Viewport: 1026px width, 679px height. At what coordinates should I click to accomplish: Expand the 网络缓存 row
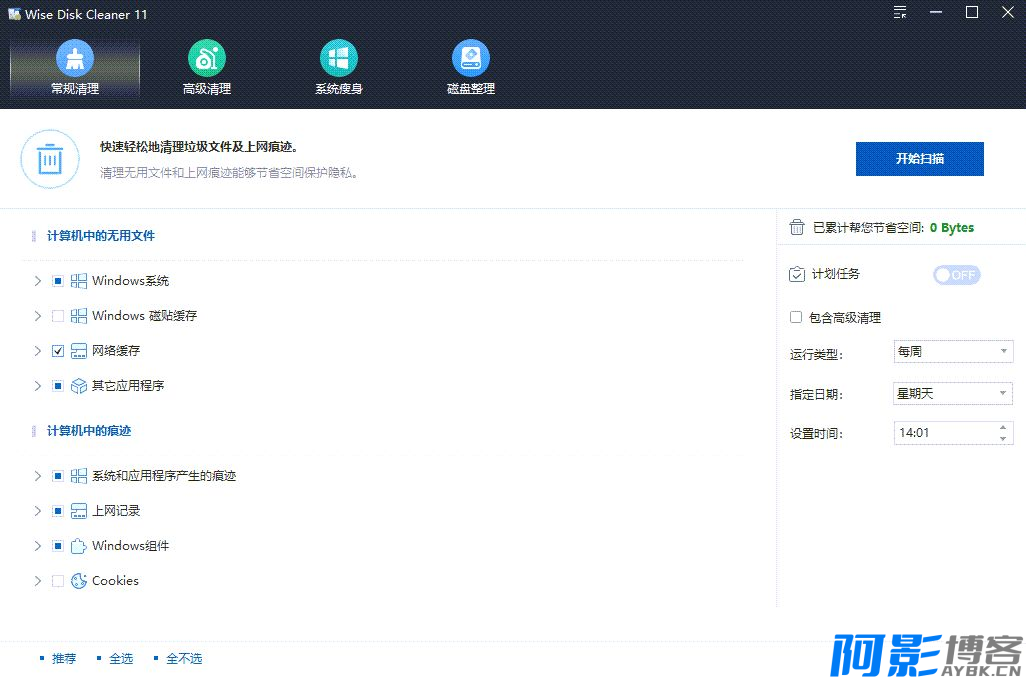tap(37, 351)
